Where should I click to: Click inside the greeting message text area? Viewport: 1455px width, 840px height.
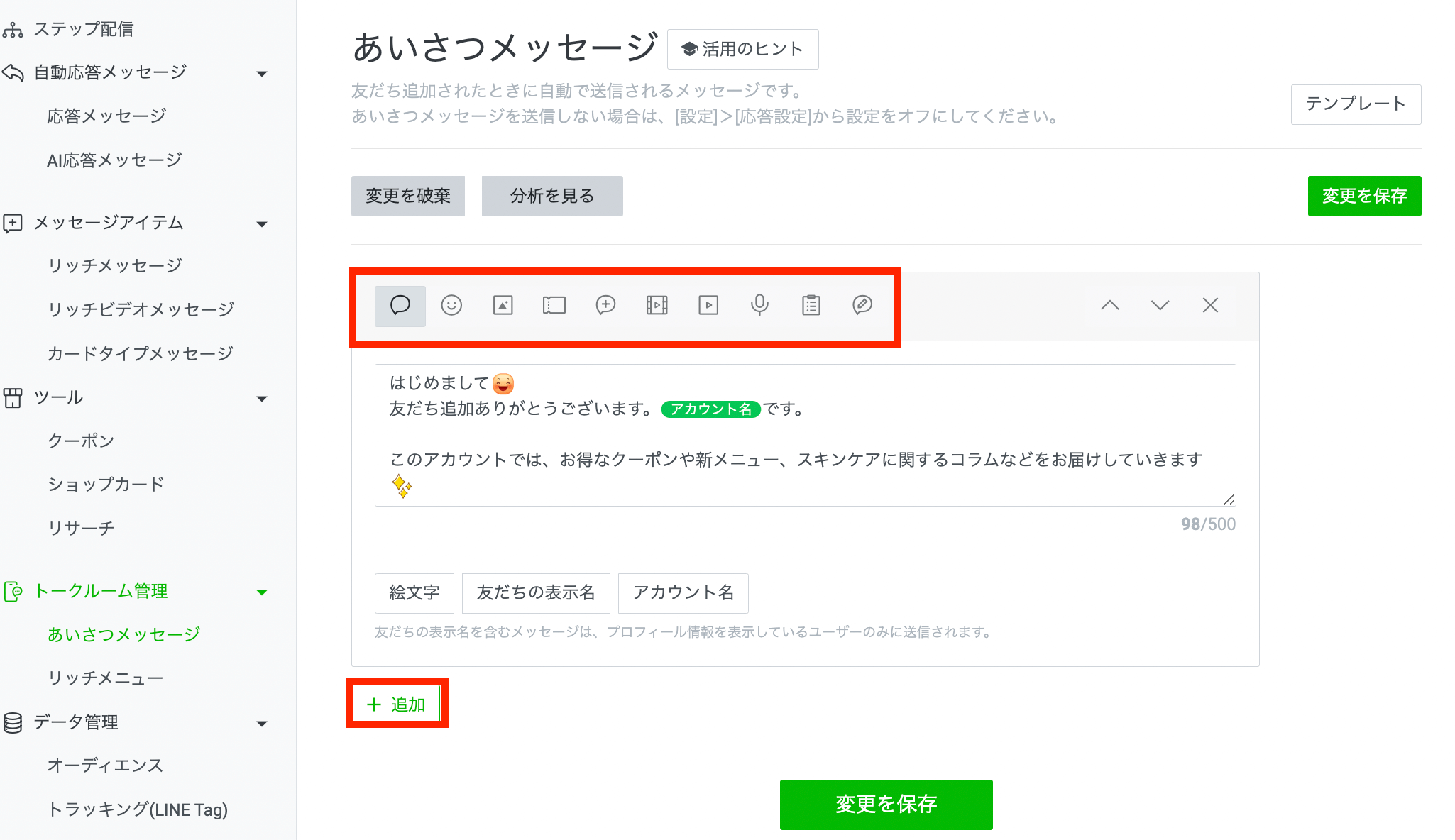pyautogui.click(x=805, y=434)
